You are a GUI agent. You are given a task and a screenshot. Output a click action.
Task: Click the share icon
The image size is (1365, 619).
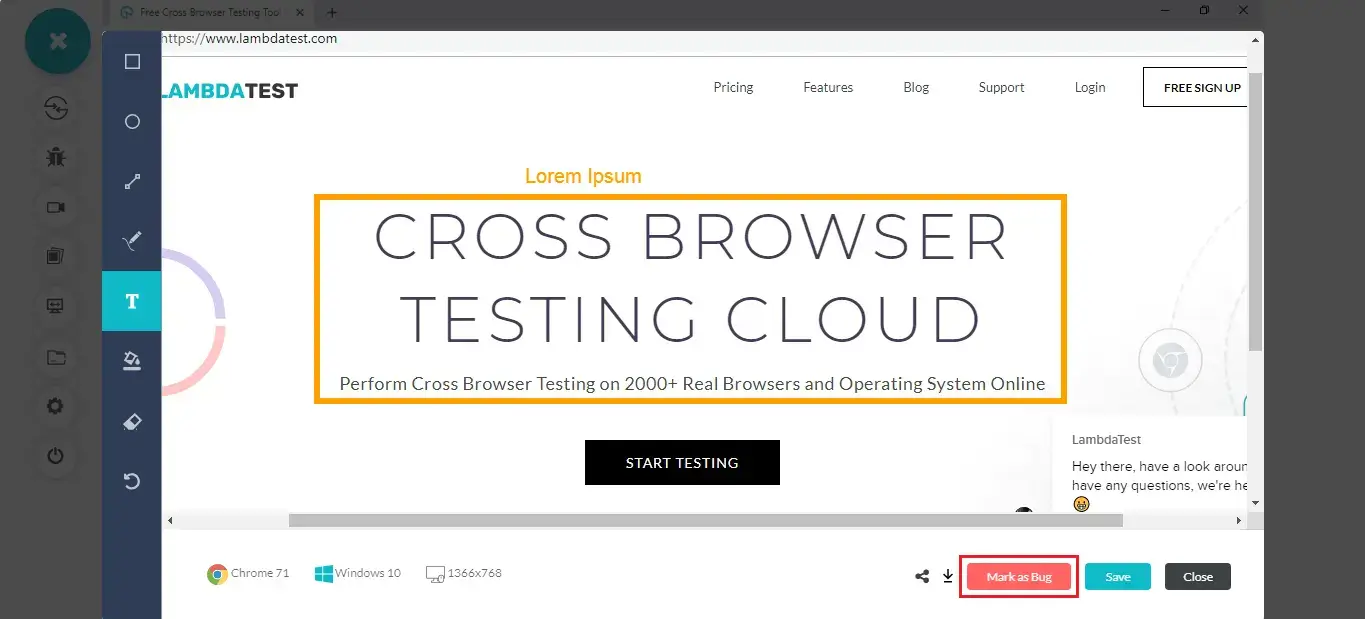click(922, 577)
